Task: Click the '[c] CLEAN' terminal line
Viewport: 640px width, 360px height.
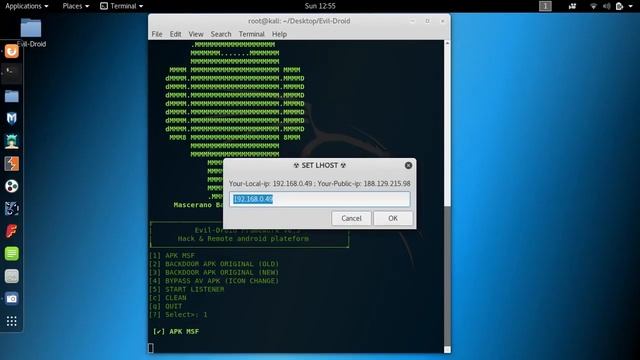Action: point(168,298)
